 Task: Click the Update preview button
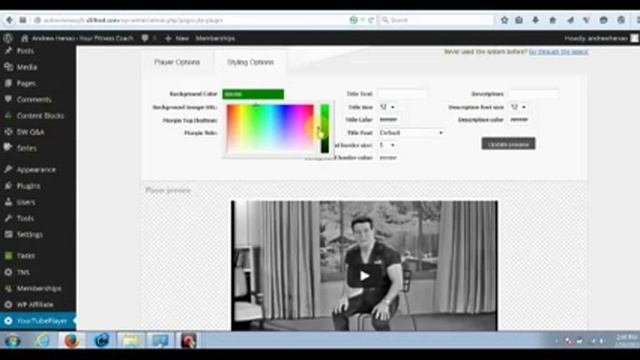point(508,144)
